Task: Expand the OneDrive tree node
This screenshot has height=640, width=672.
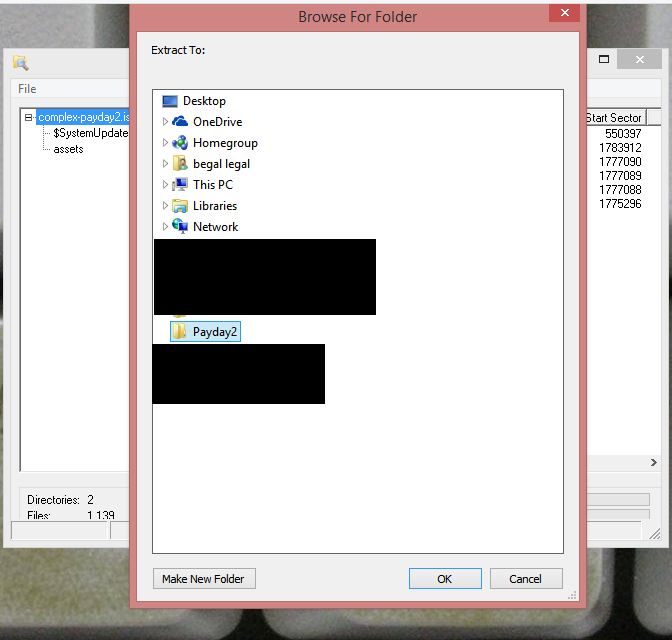Action: point(165,122)
